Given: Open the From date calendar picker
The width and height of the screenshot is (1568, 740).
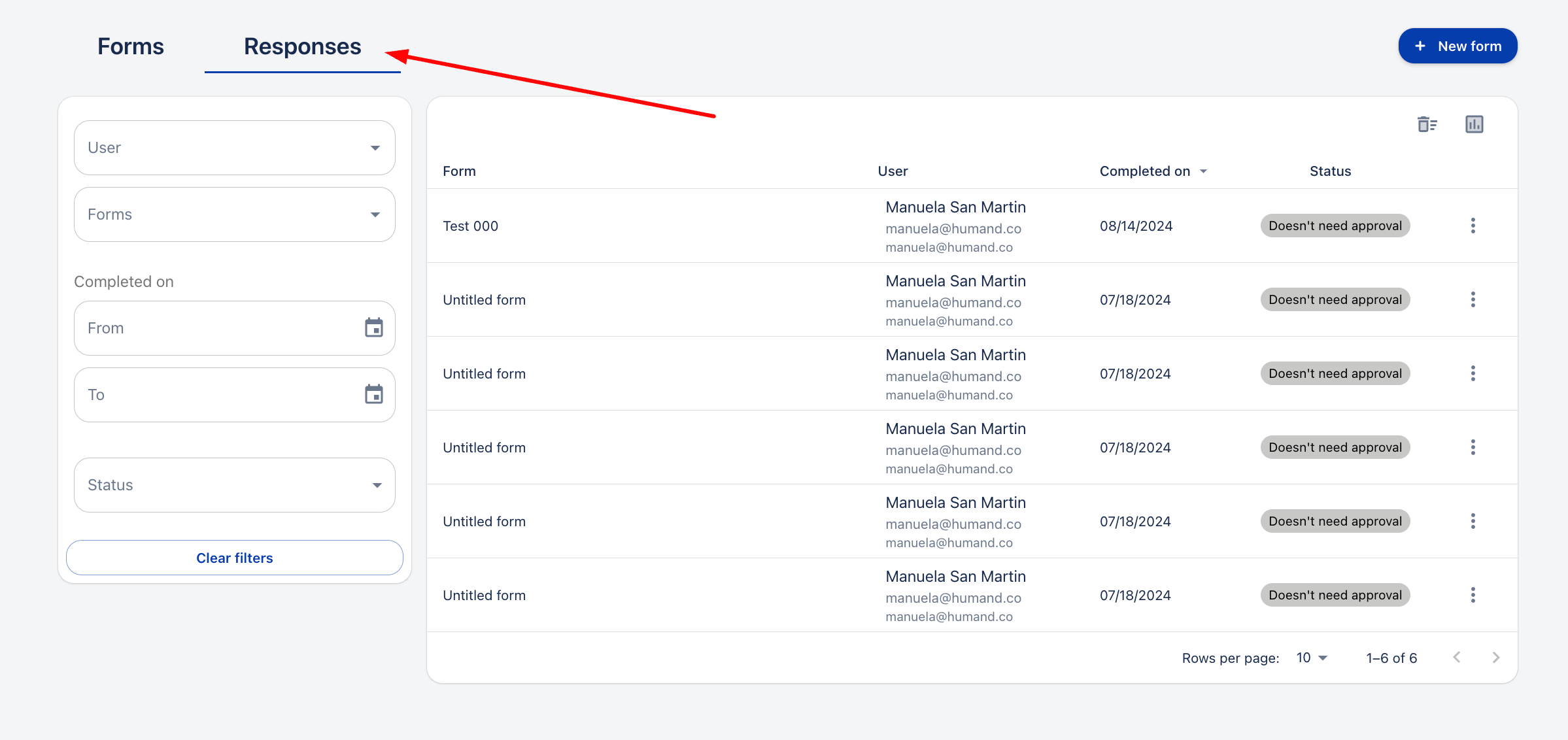Looking at the screenshot, I should pos(373,328).
